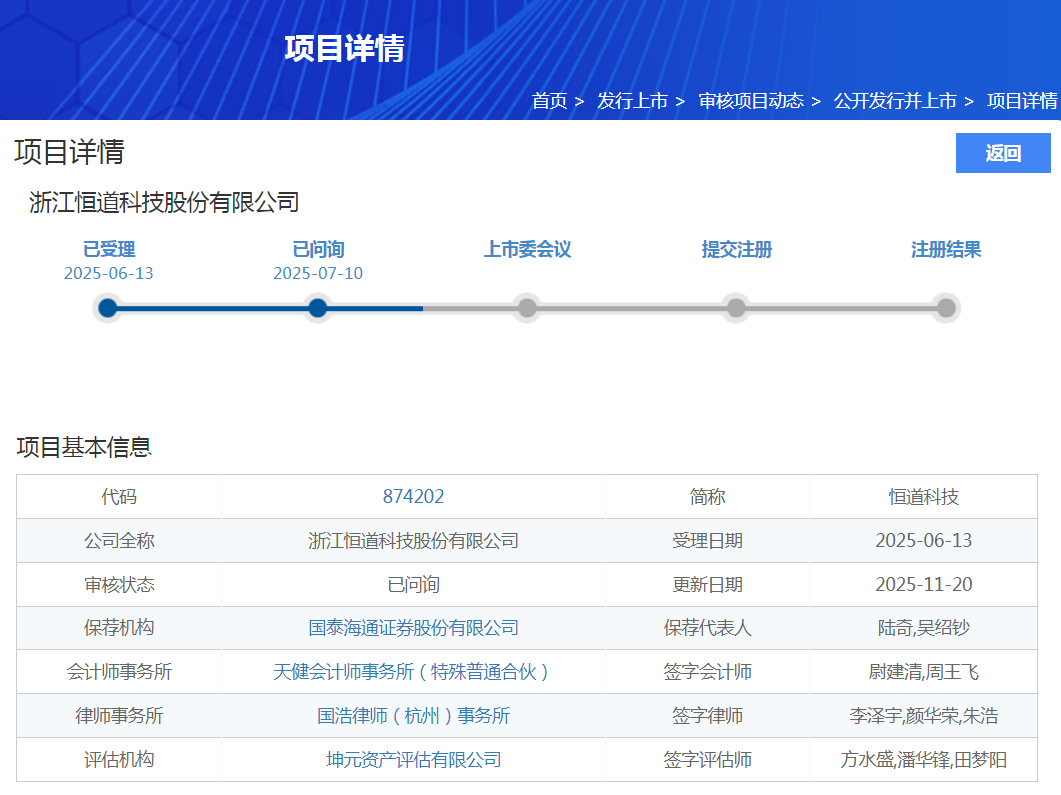Click the 项目详情 current breadcrumb item
This screenshot has width=1061, height=795.
1022,101
